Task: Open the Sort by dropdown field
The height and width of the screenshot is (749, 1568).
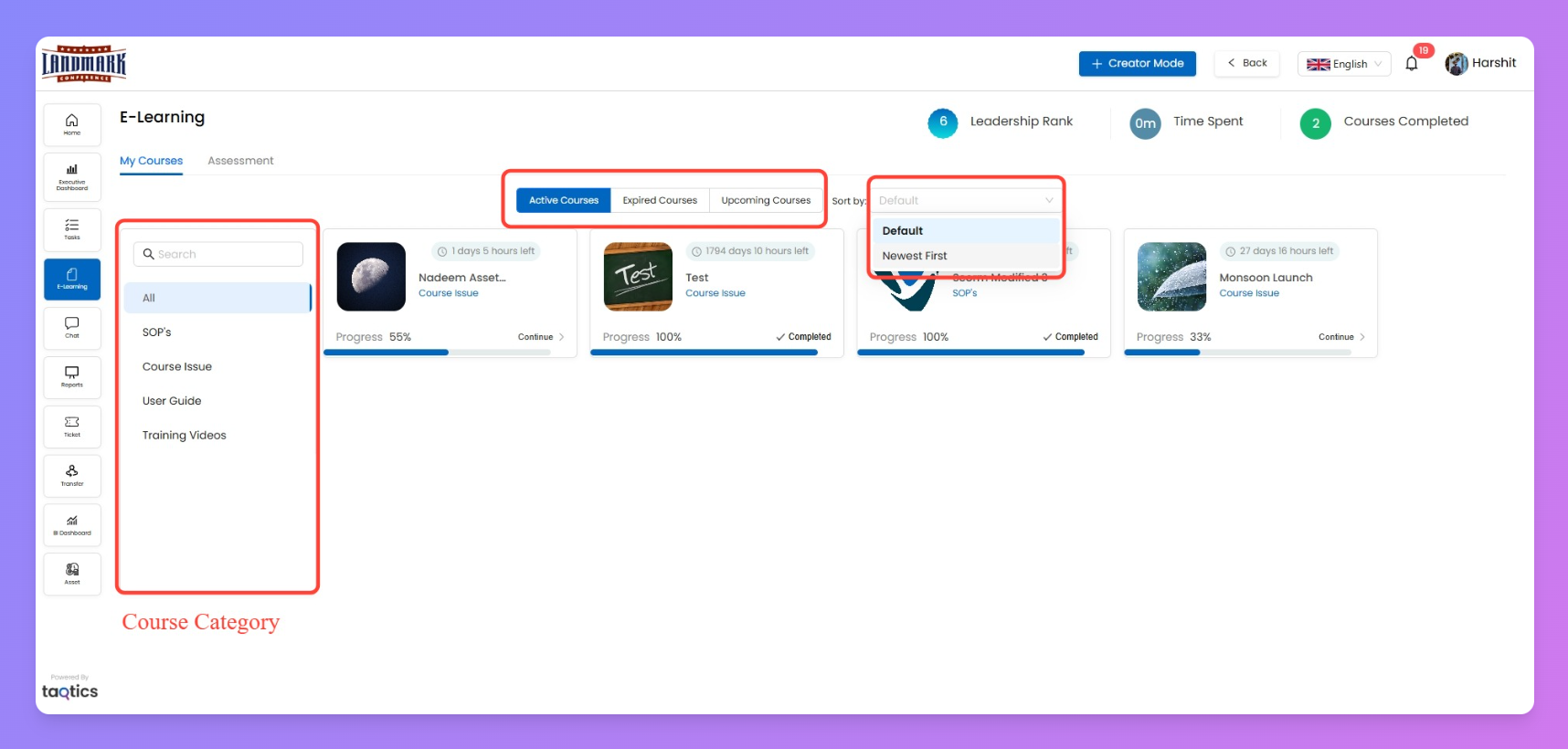Action: click(966, 200)
